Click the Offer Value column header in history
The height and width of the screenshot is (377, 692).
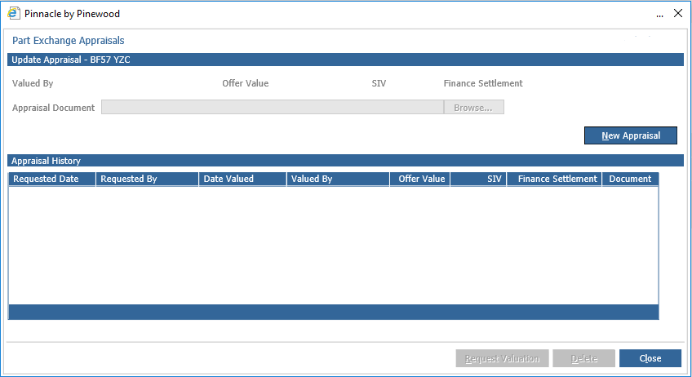[420, 179]
